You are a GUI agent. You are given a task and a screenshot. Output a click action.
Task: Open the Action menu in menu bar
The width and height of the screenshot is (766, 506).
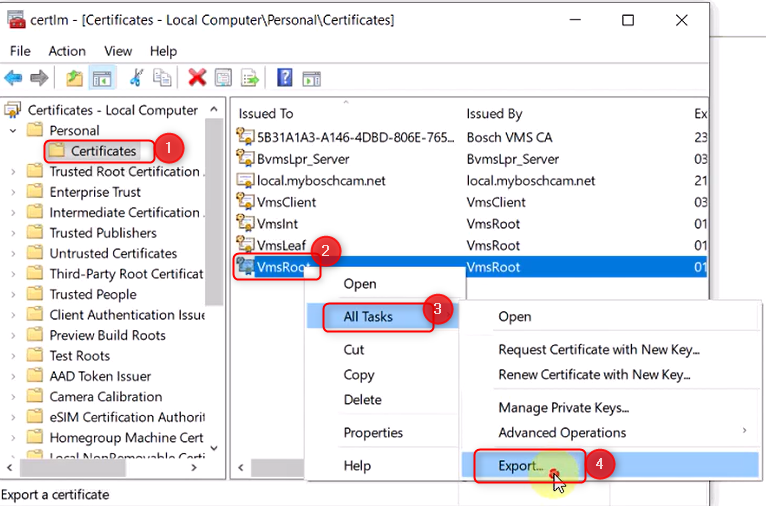point(67,51)
